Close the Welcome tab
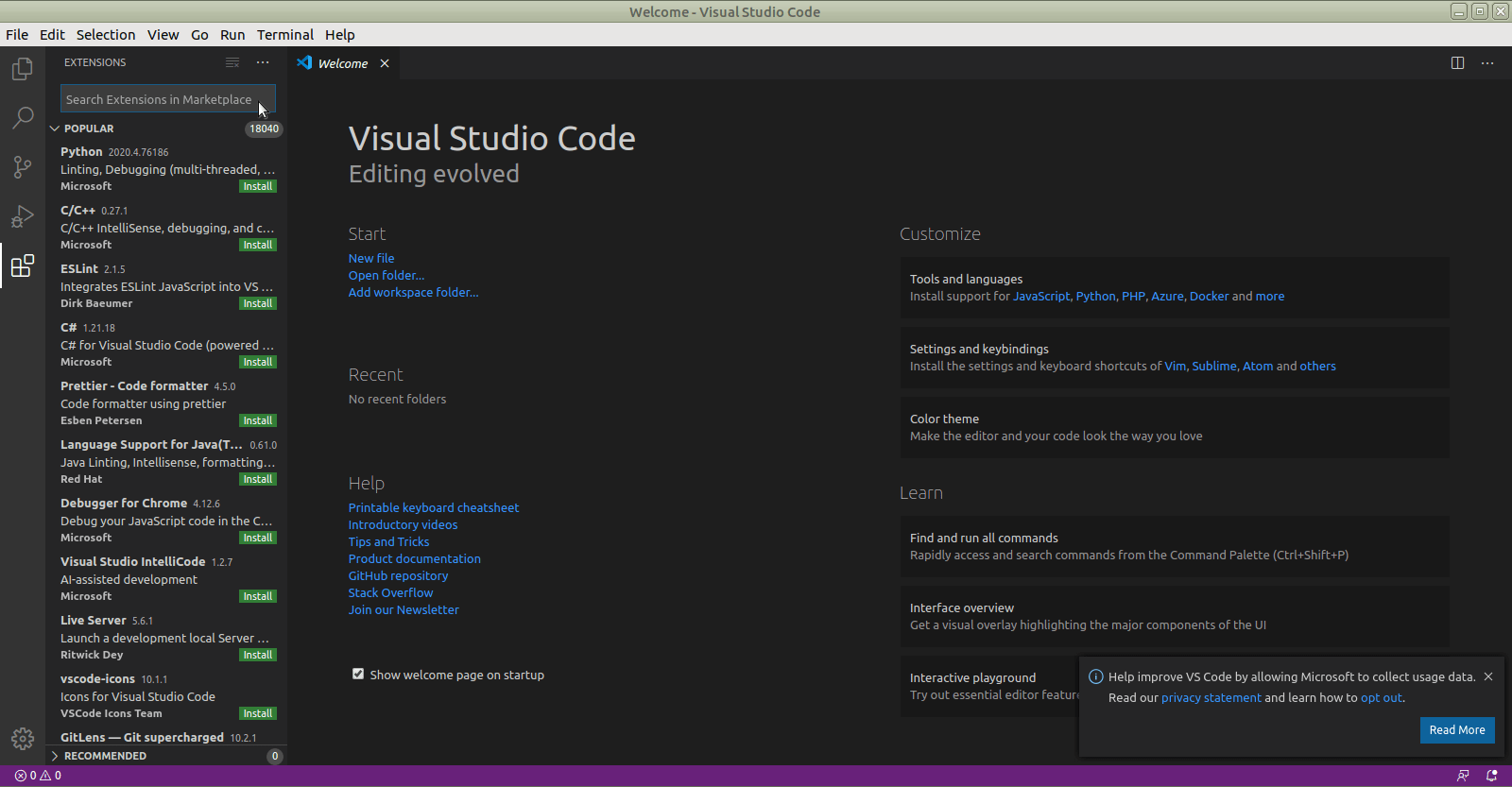 [x=385, y=63]
